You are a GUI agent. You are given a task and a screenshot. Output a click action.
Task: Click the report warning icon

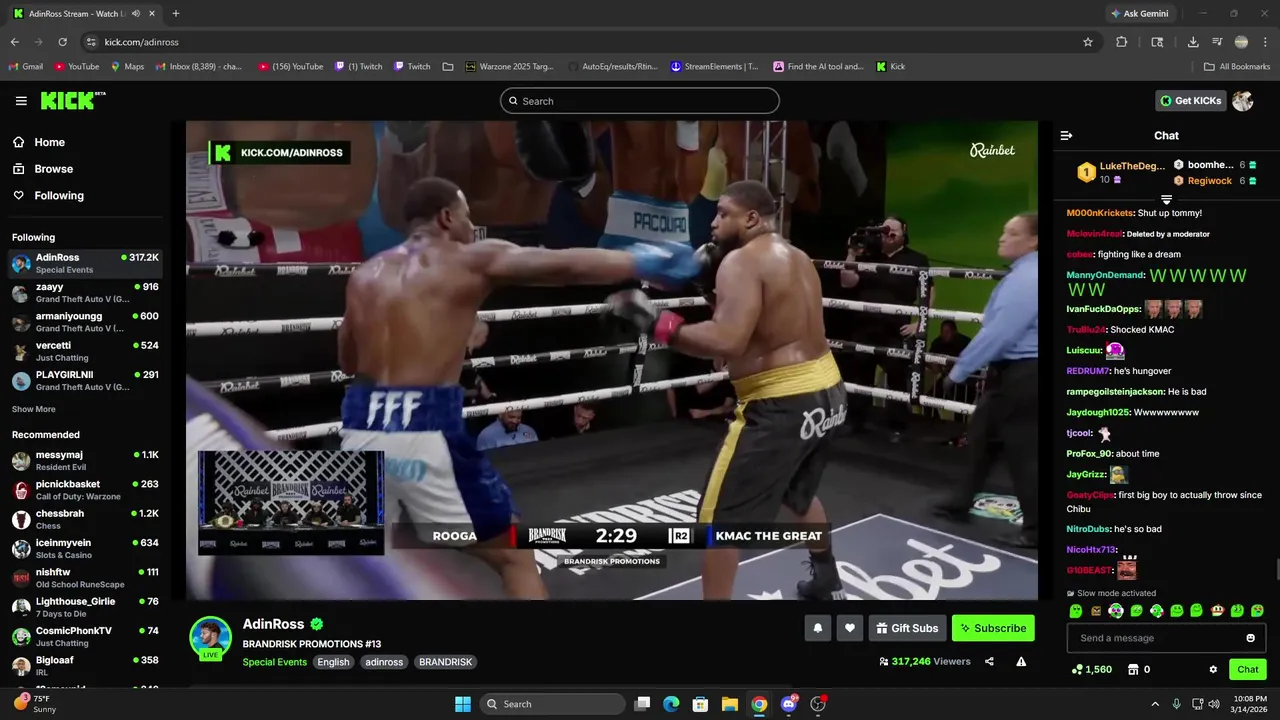tap(1021, 661)
